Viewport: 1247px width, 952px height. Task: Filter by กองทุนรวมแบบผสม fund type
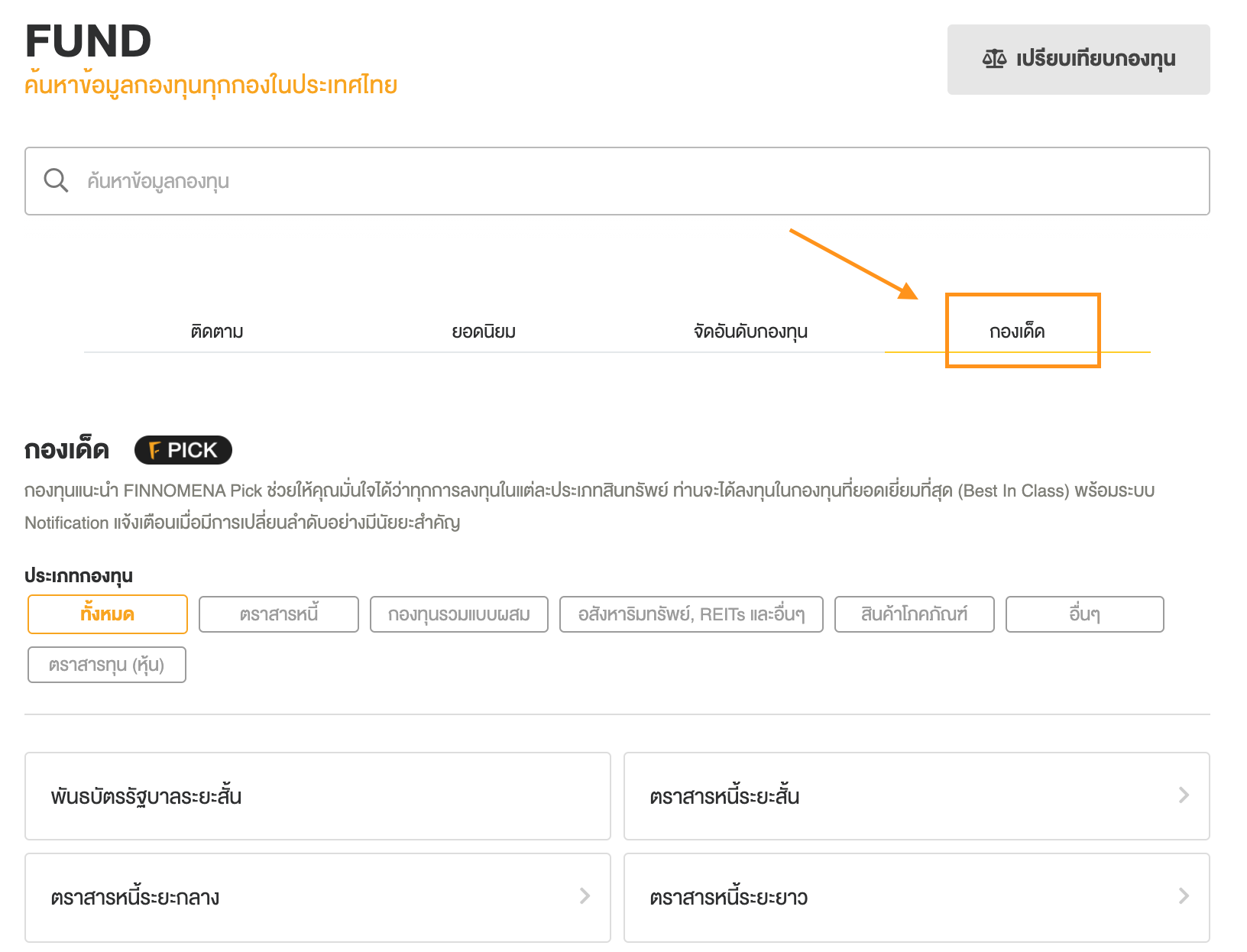point(459,614)
